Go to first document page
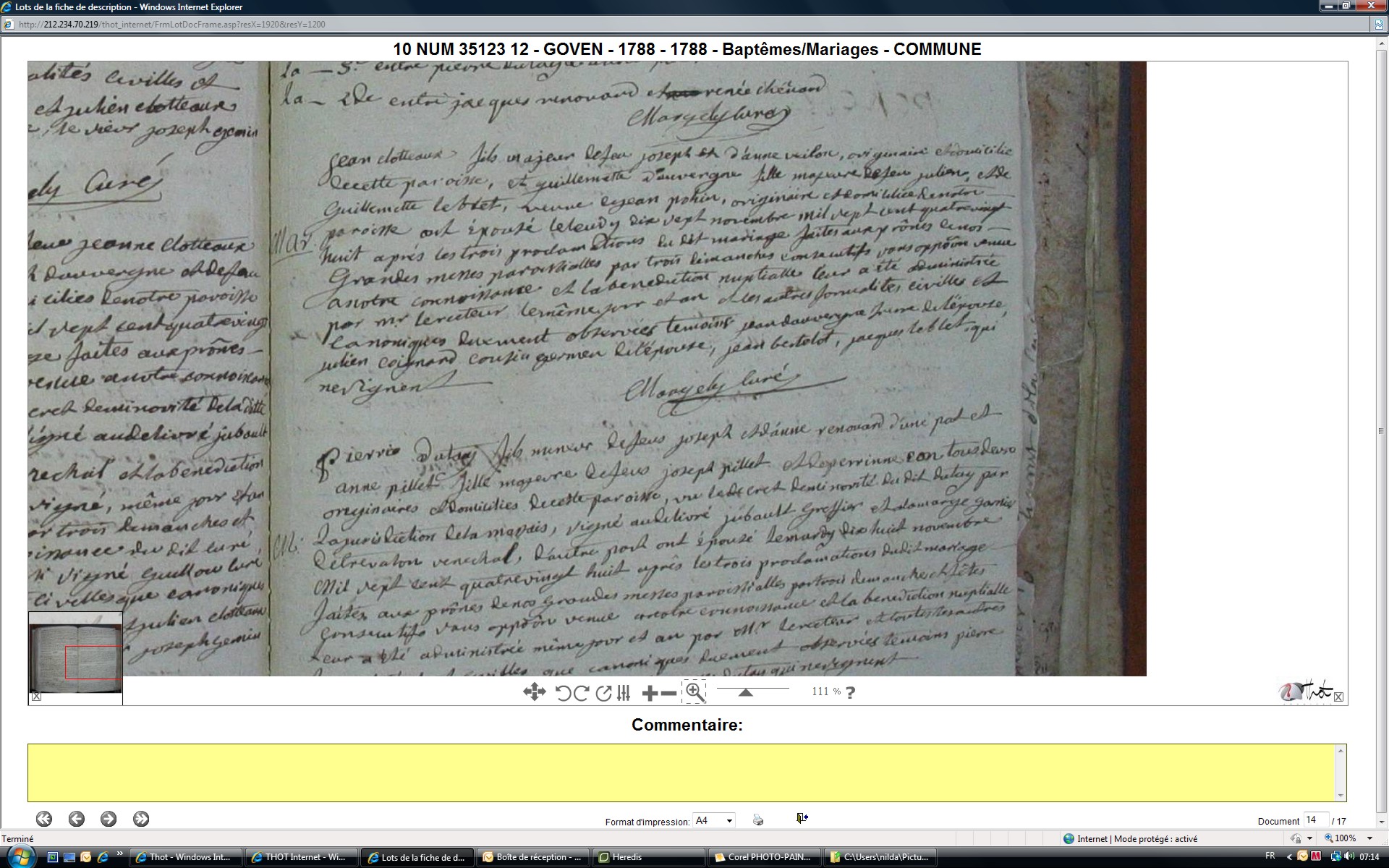Viewport: 1389px width, 868px height. pos(44,819)
